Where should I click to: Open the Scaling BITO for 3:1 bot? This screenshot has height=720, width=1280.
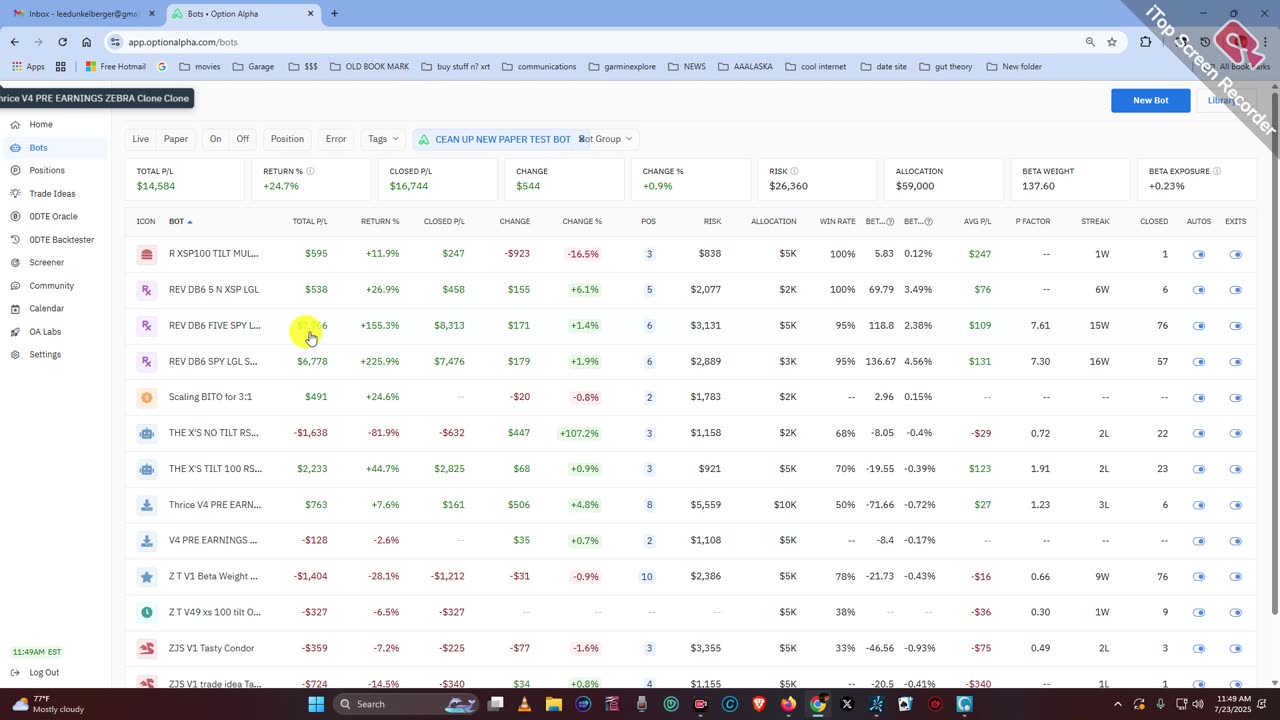pos(210,397)
